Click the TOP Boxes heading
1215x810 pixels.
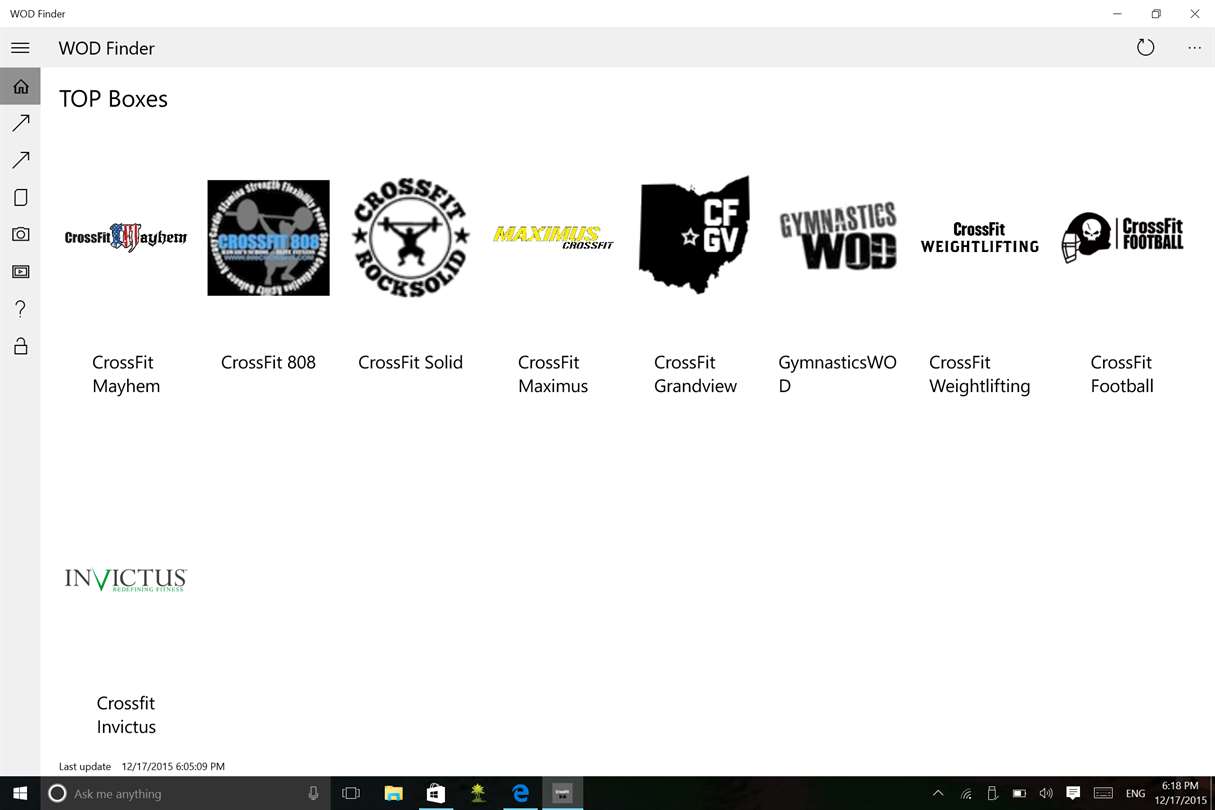tap(113, 99)
